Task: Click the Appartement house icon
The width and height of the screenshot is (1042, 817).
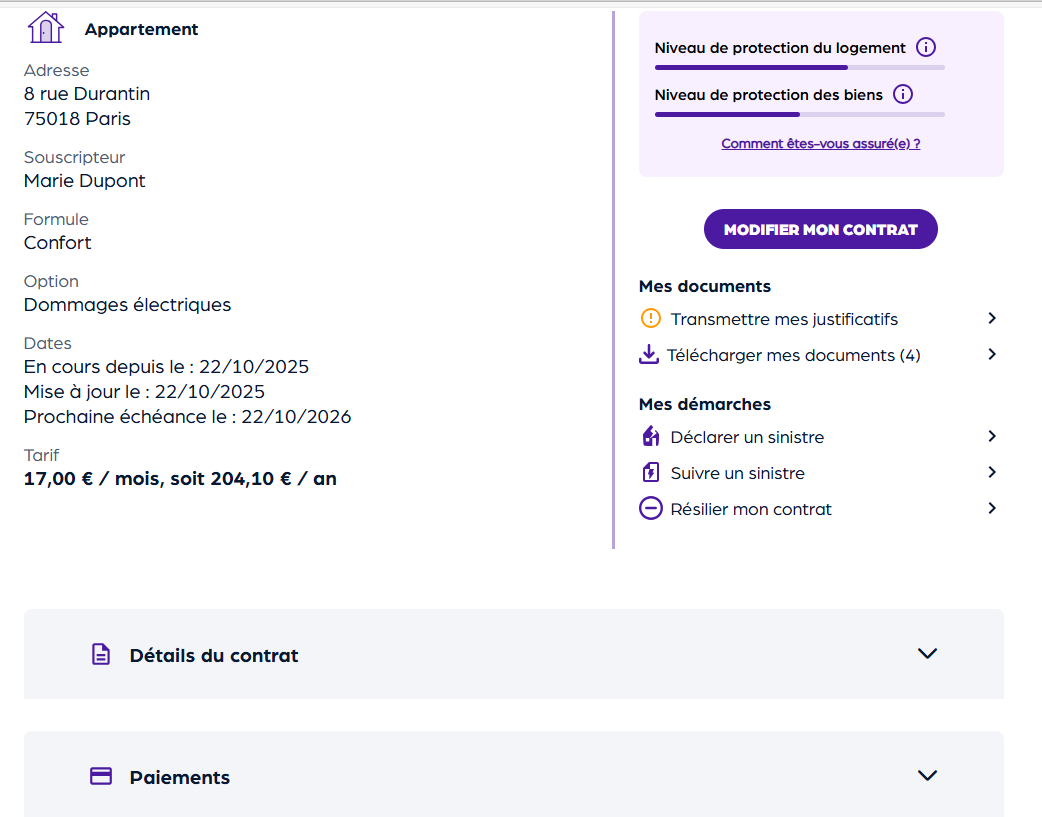Action: 46,28
